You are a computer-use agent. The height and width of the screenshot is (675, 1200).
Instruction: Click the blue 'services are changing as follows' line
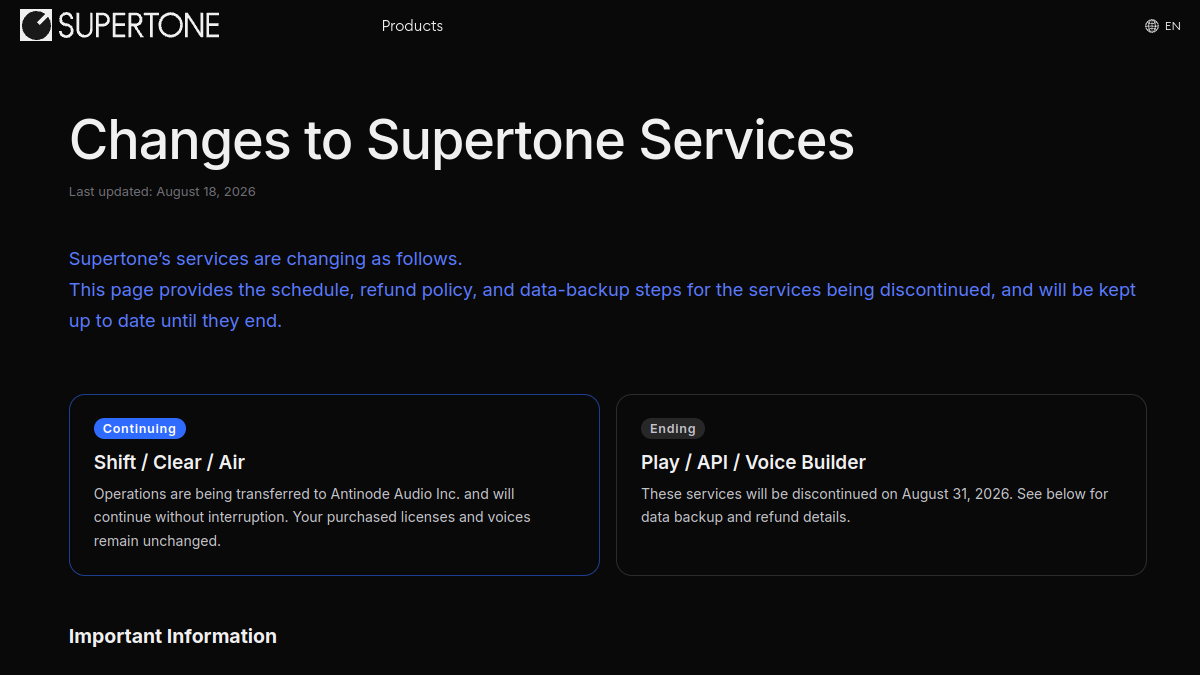pos(265,259)
